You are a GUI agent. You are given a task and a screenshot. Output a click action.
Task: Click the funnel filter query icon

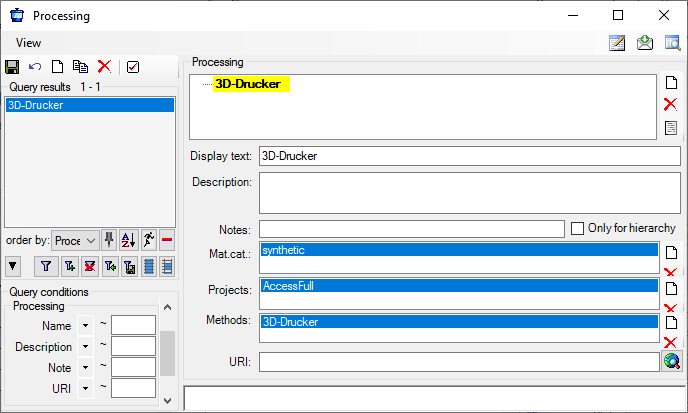point(45,266)
